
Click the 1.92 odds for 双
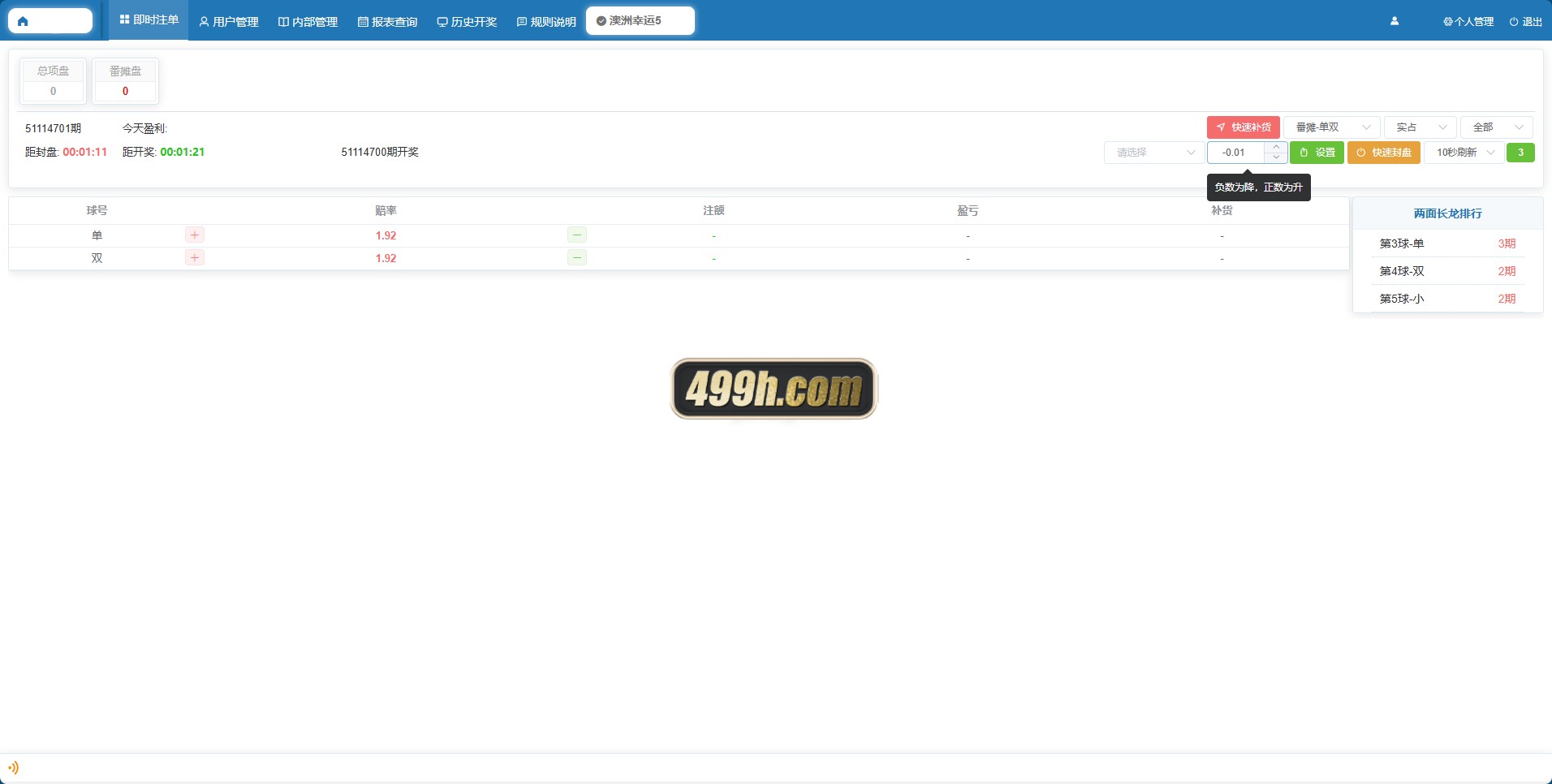(x=386, y=258)
